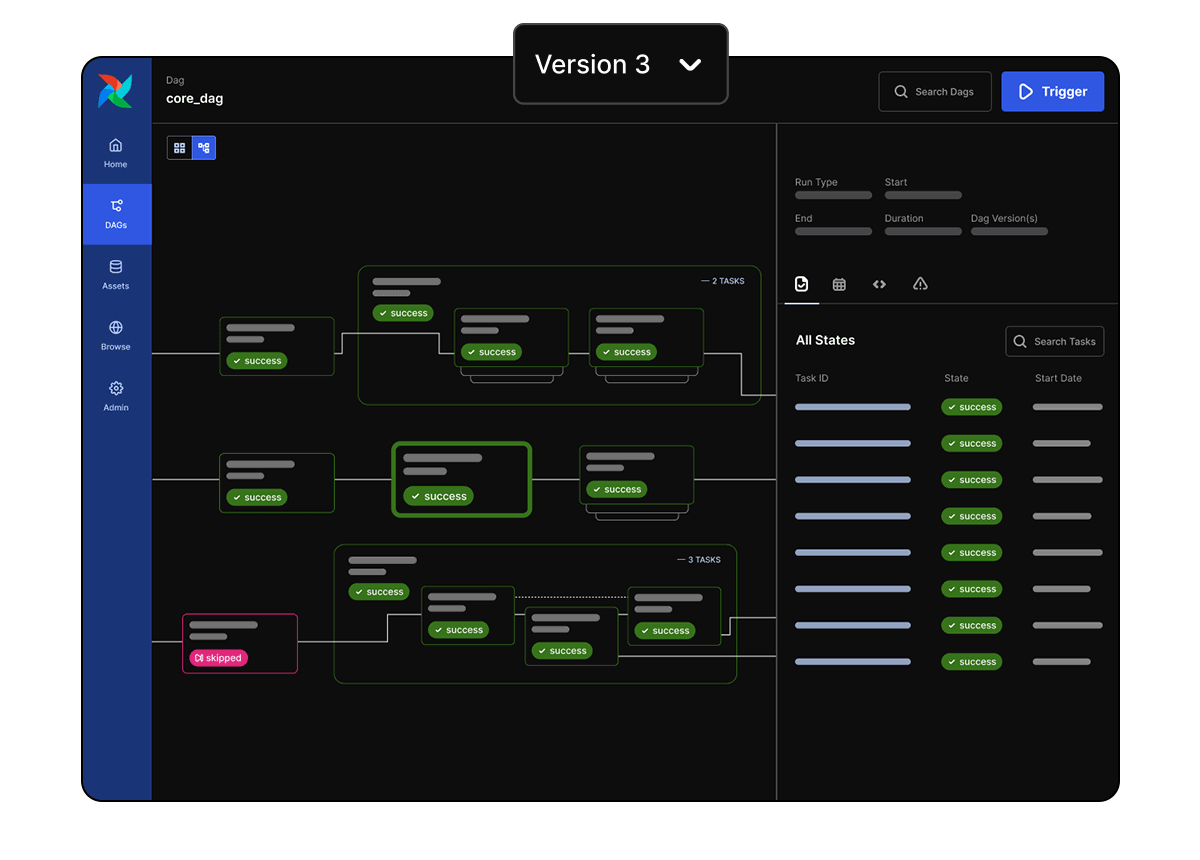Screen dimensions: 1200x860
Task: Click the Search Dags field
Action: pyautogui.click(x=934, y=91)
